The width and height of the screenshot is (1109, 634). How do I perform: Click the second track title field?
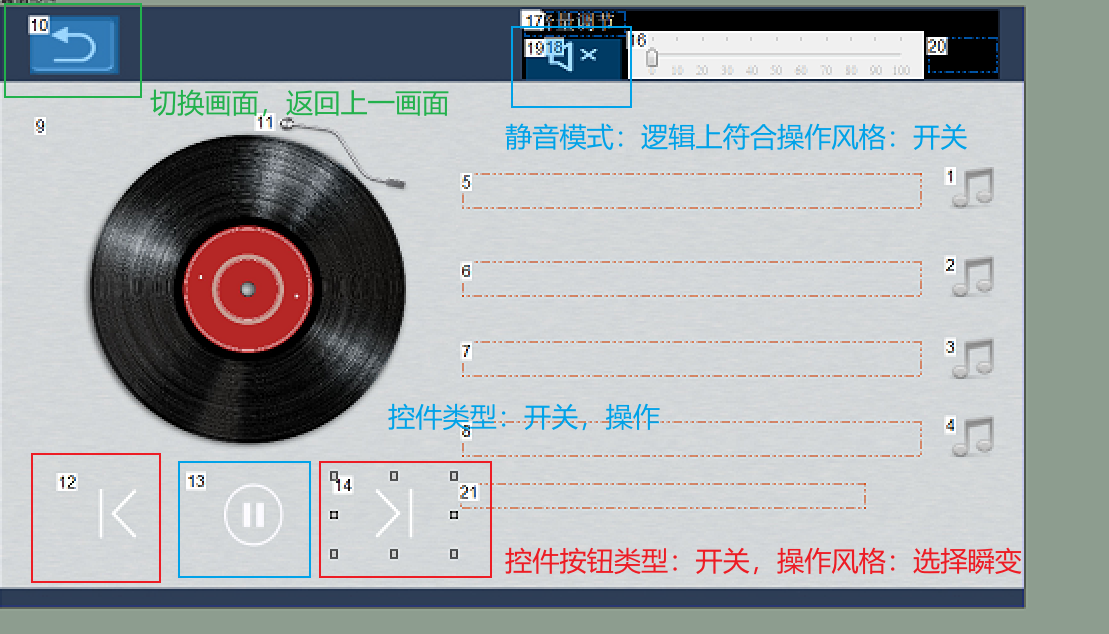[690, 280]
